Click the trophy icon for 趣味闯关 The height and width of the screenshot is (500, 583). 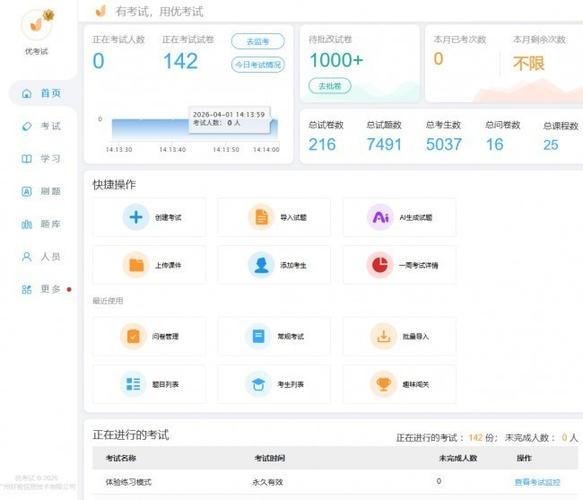tap(383, 384)
